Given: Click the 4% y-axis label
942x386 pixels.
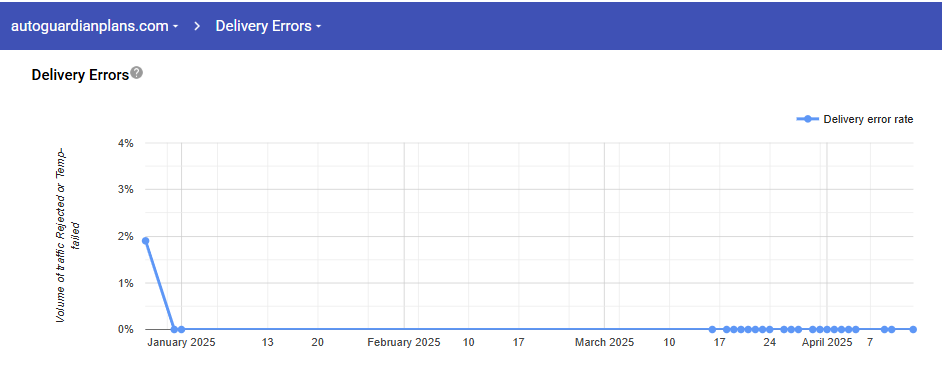Looking at the screenshot, I should (x=126, y=143).
